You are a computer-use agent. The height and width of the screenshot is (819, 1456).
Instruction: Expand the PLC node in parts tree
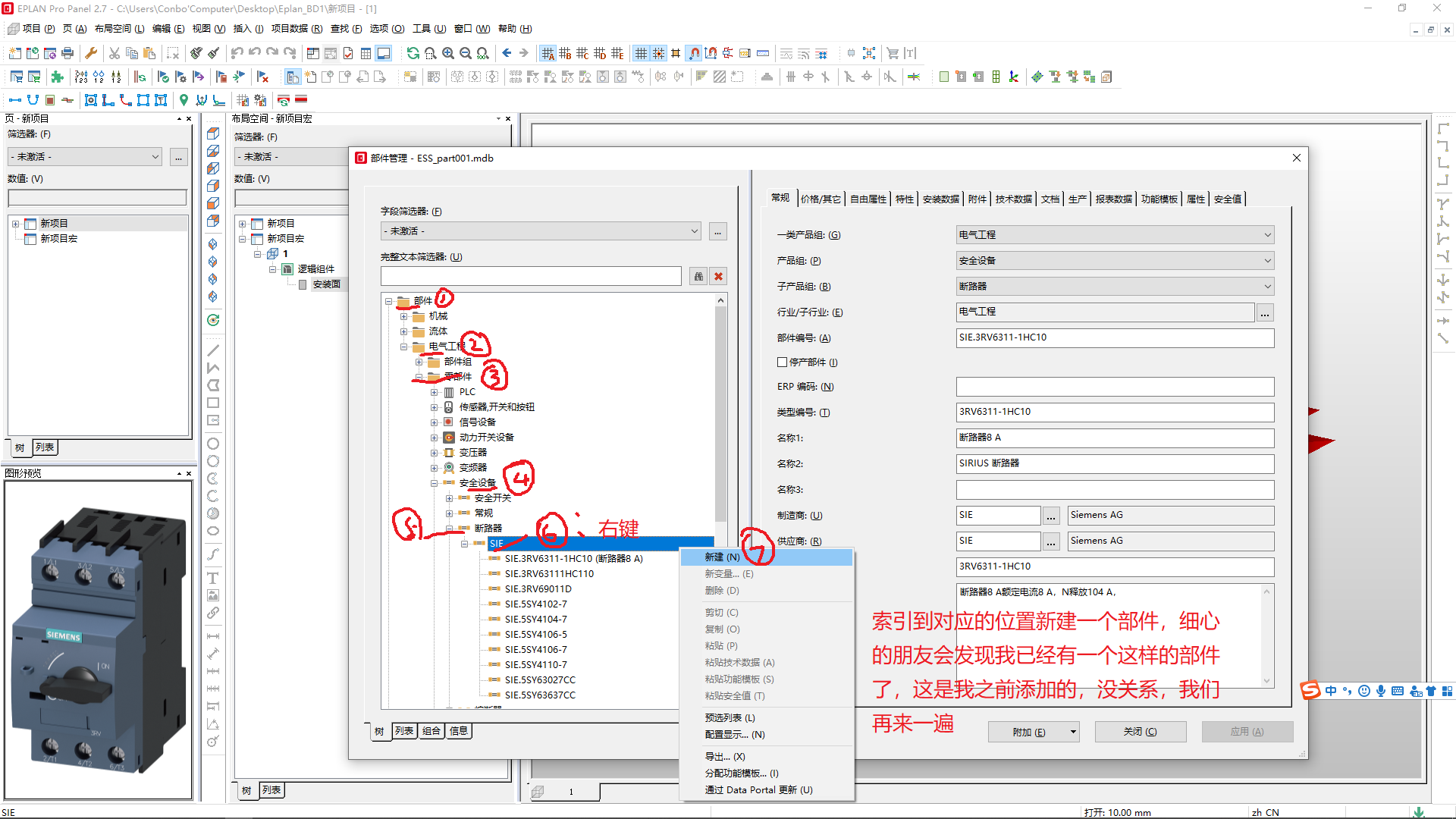click(433, 391)
